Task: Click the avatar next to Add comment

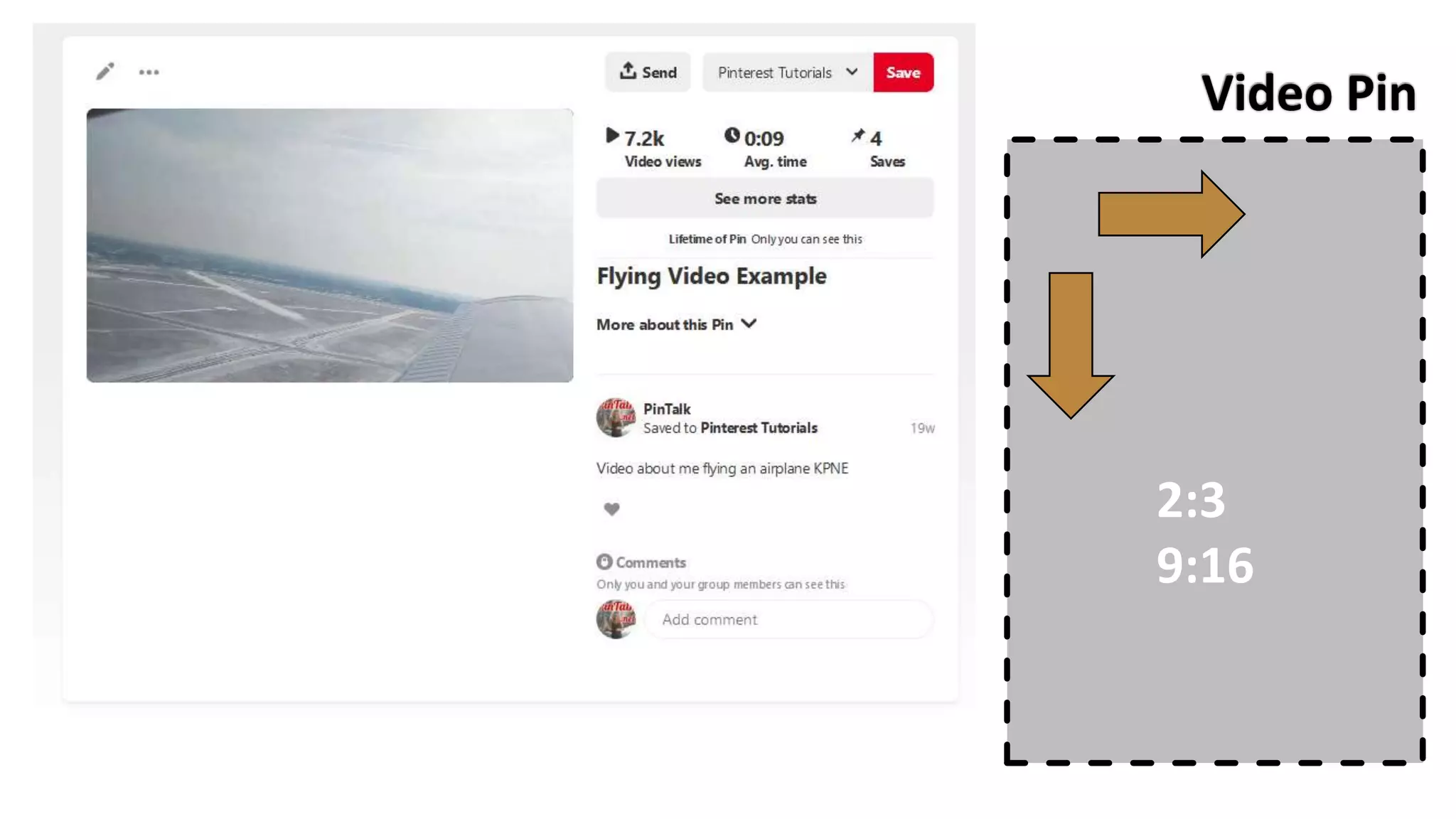Action: tap(616, 619)
